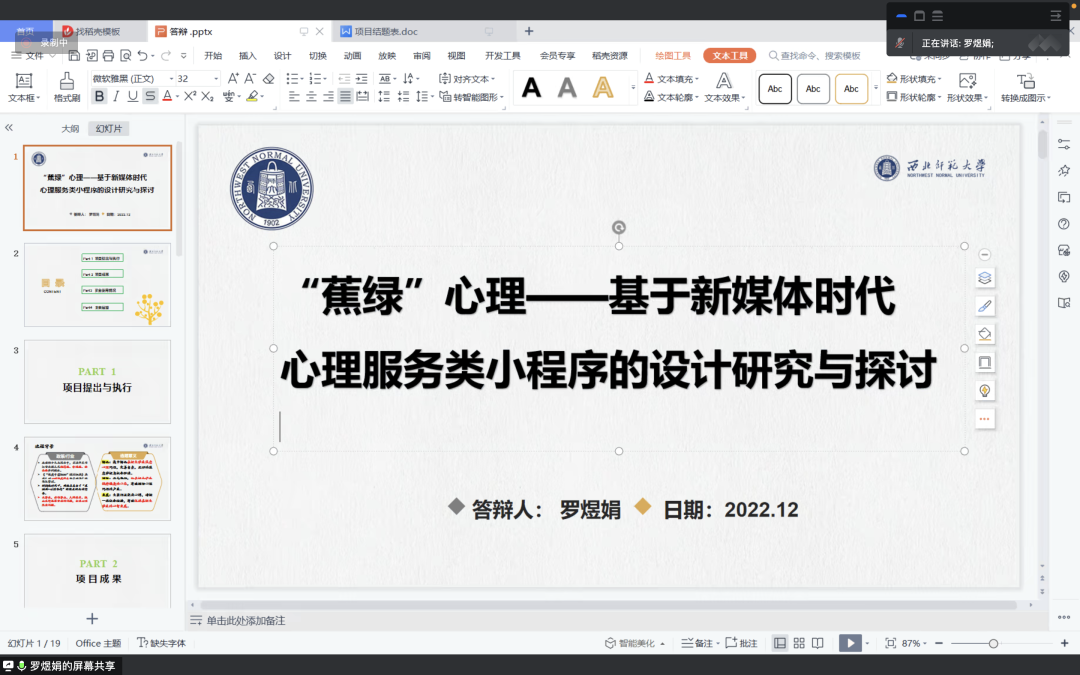This screenshot has height=675, width=1080.
Task: Open the font size dropdown
Action: pos(215,78)
